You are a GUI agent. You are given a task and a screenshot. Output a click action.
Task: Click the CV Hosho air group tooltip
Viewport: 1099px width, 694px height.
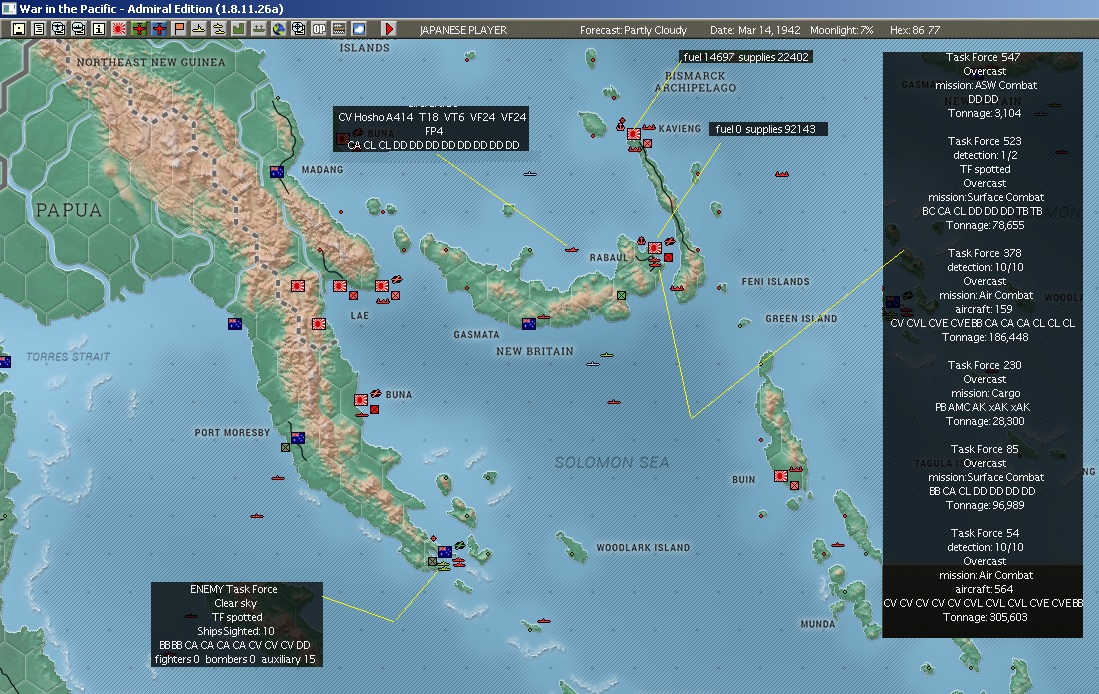(431, 130)
